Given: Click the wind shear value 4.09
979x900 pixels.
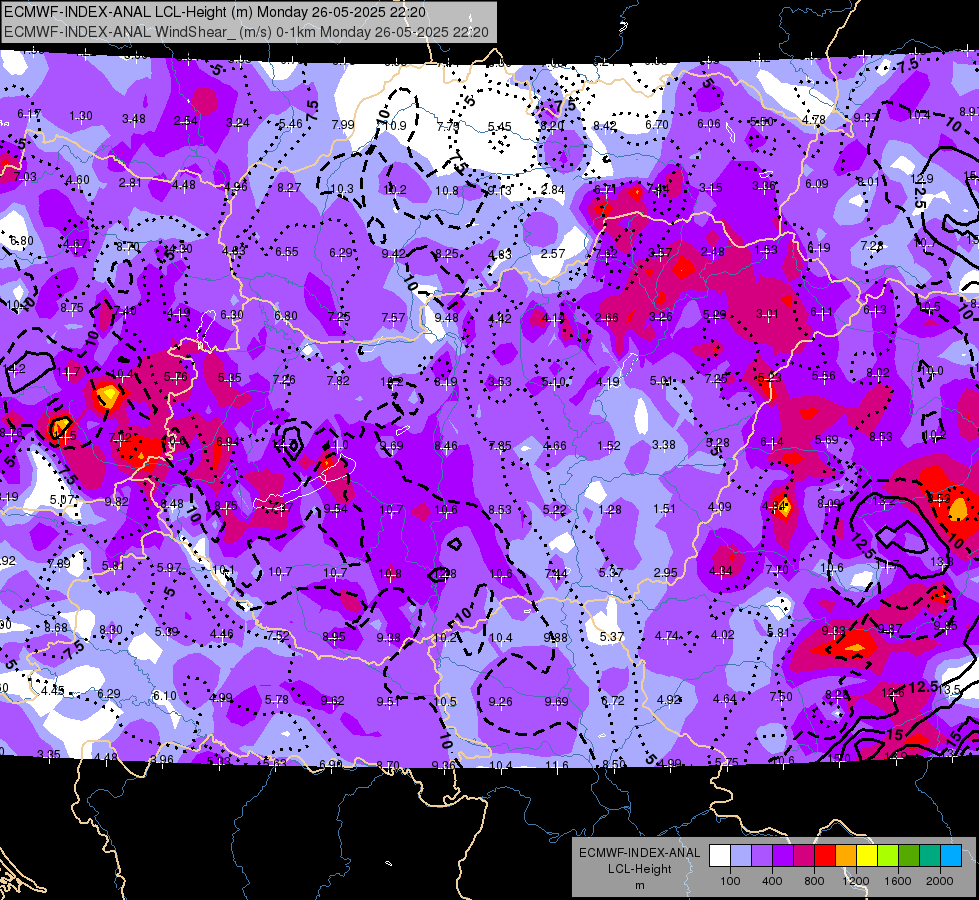Looking at the screenshot, I should 719,507.
